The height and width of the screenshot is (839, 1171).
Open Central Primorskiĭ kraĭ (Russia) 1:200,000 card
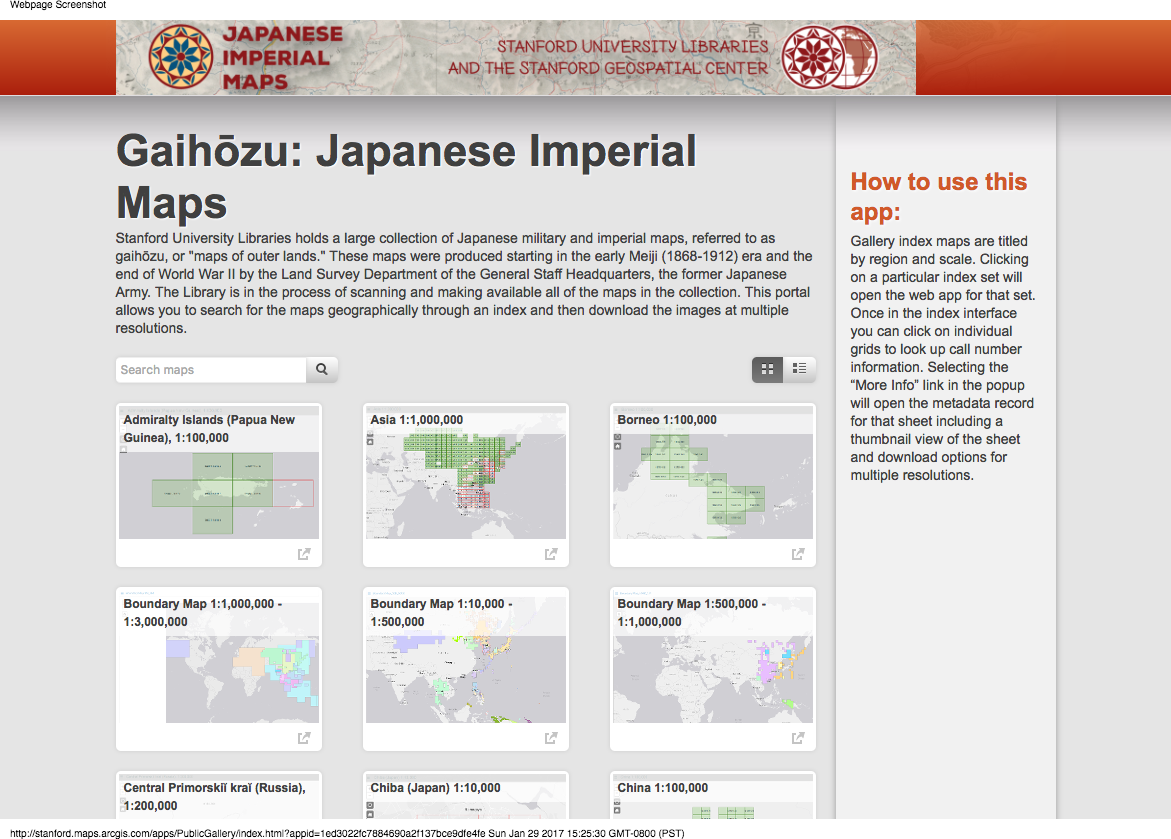[219, 795]
